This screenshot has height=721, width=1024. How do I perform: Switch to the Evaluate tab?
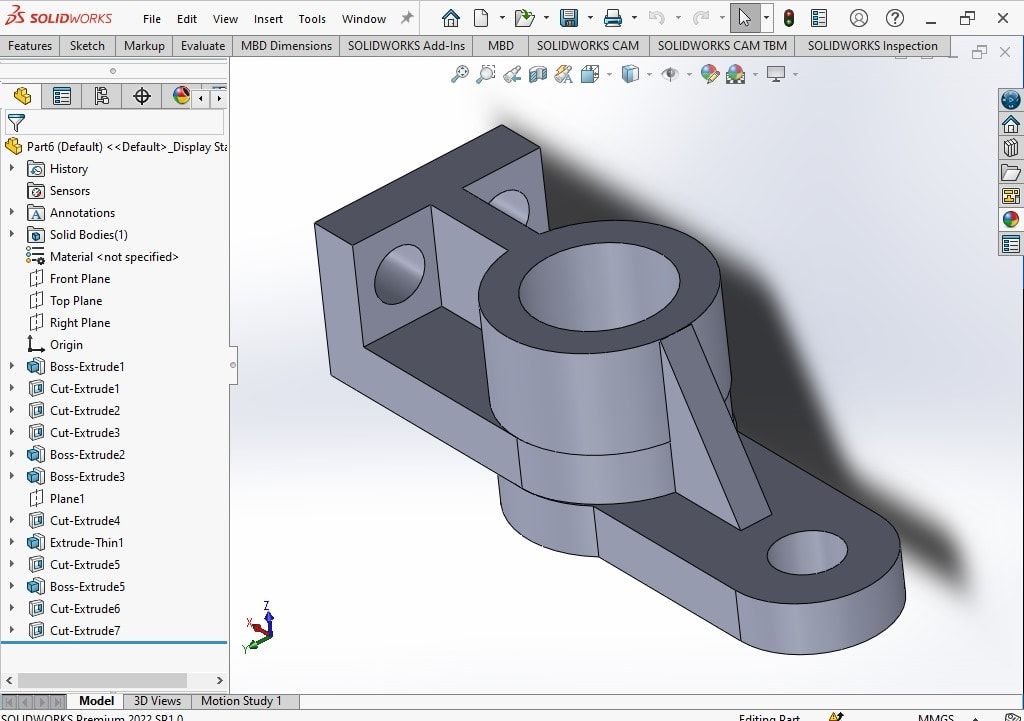coord(202,46)
